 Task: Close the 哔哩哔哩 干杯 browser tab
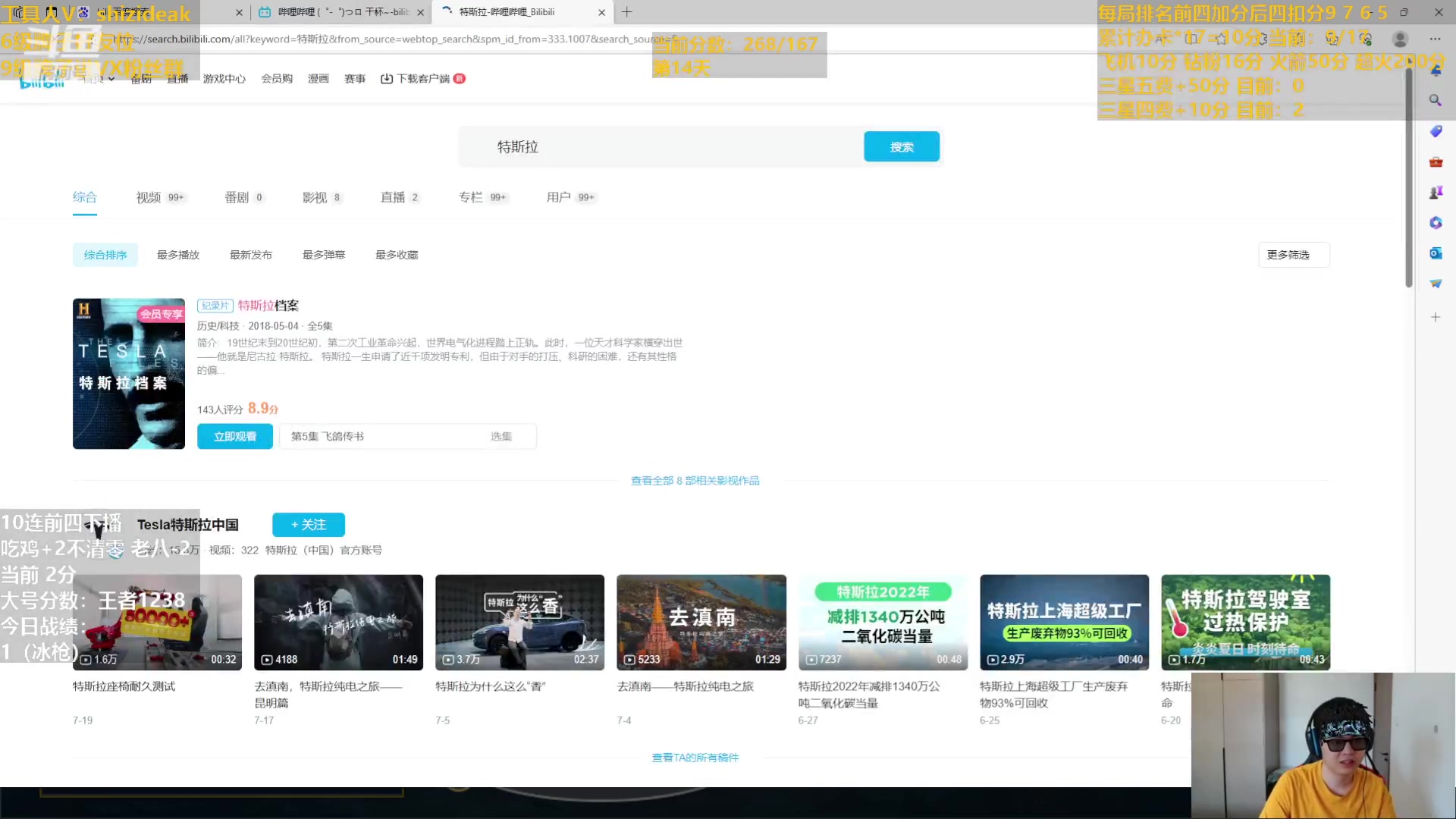420,12
